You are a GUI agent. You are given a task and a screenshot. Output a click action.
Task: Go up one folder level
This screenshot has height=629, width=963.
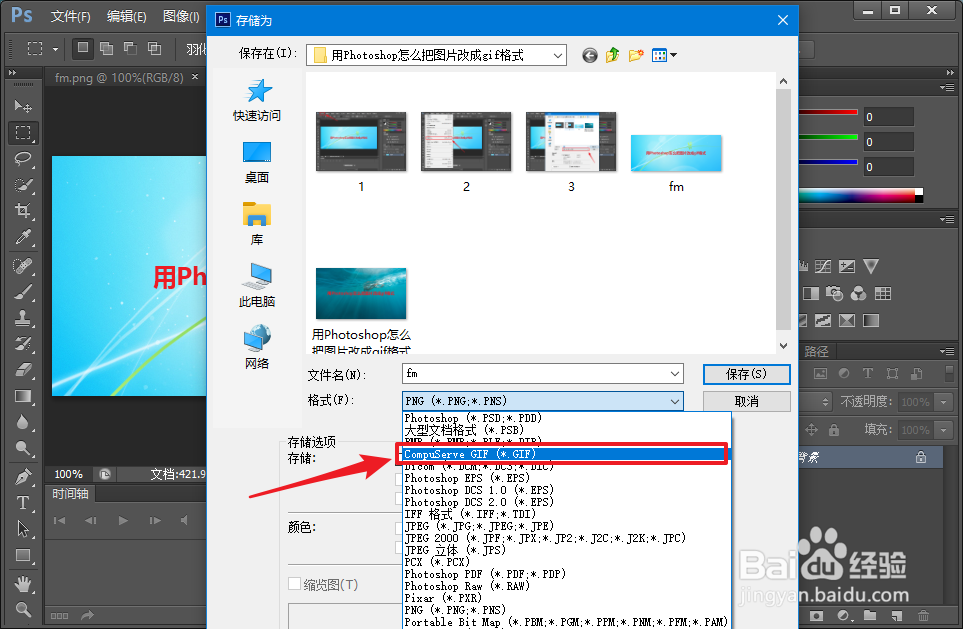pos(612,55)
